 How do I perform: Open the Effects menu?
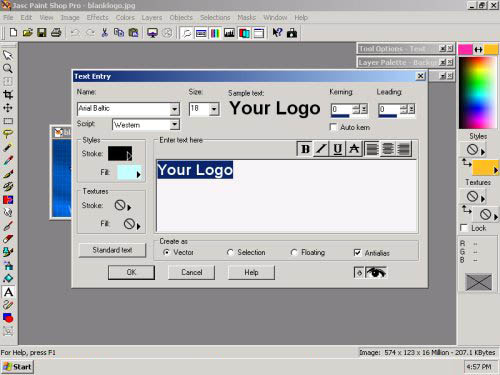(97, 17)
